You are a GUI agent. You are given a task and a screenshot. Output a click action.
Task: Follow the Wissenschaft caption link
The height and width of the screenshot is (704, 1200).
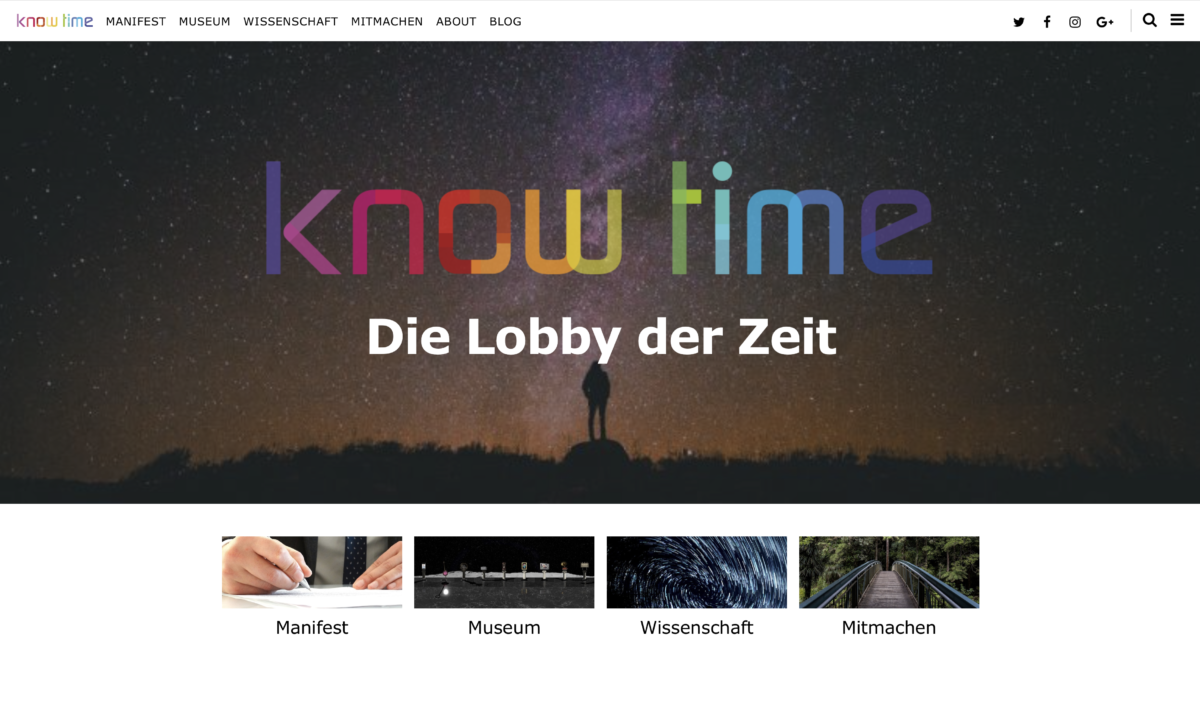click(x=697, y=628)
